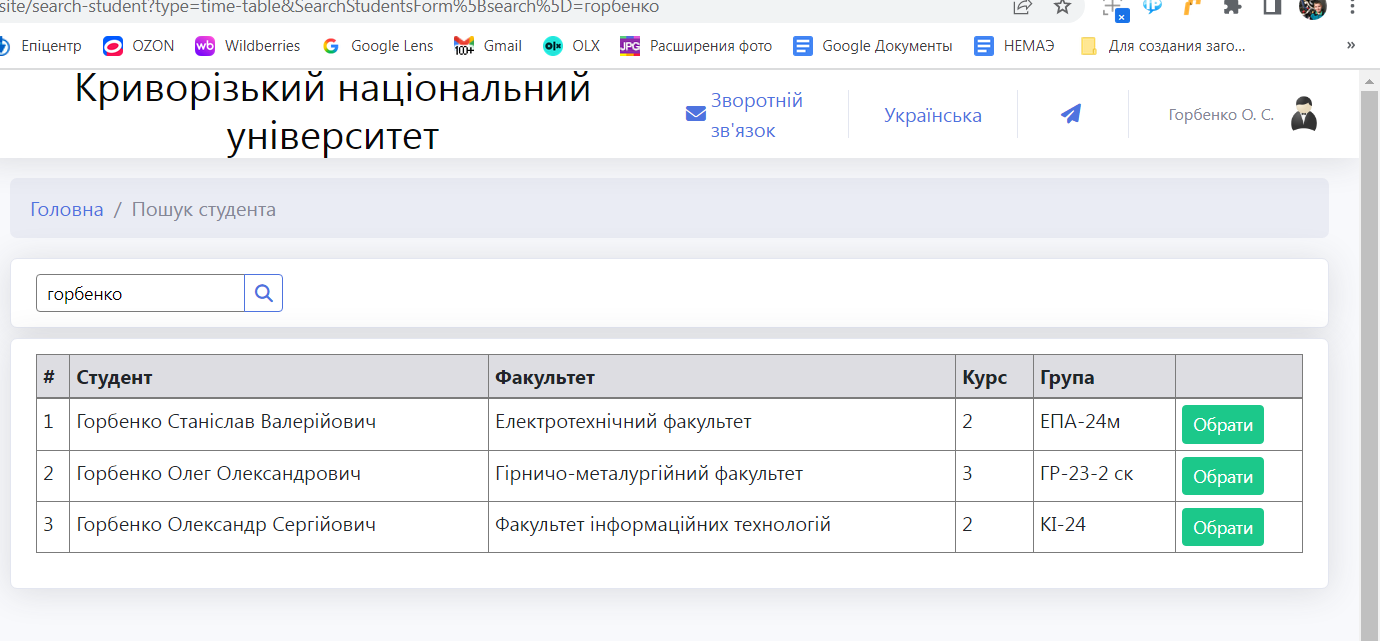Bookmark this page with the star icon

click(x=1062, y=7)
